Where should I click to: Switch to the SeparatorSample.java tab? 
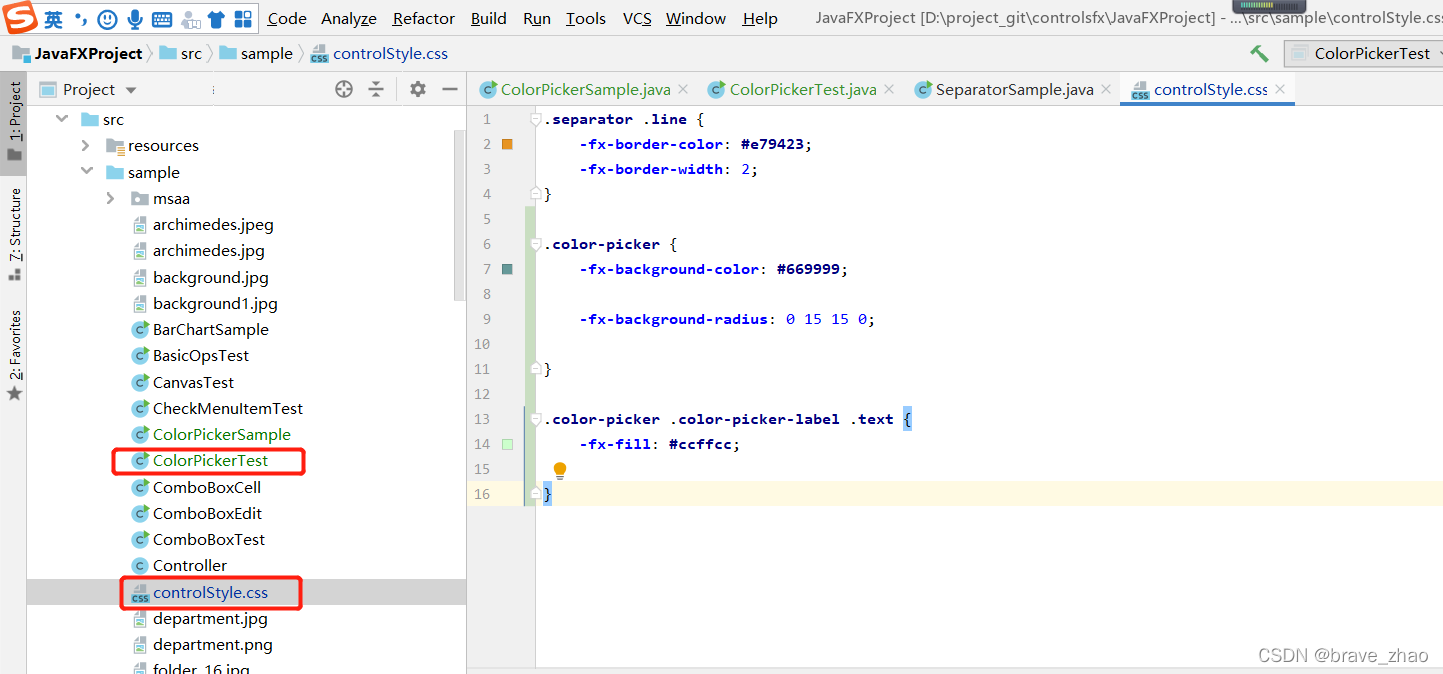1013,89
